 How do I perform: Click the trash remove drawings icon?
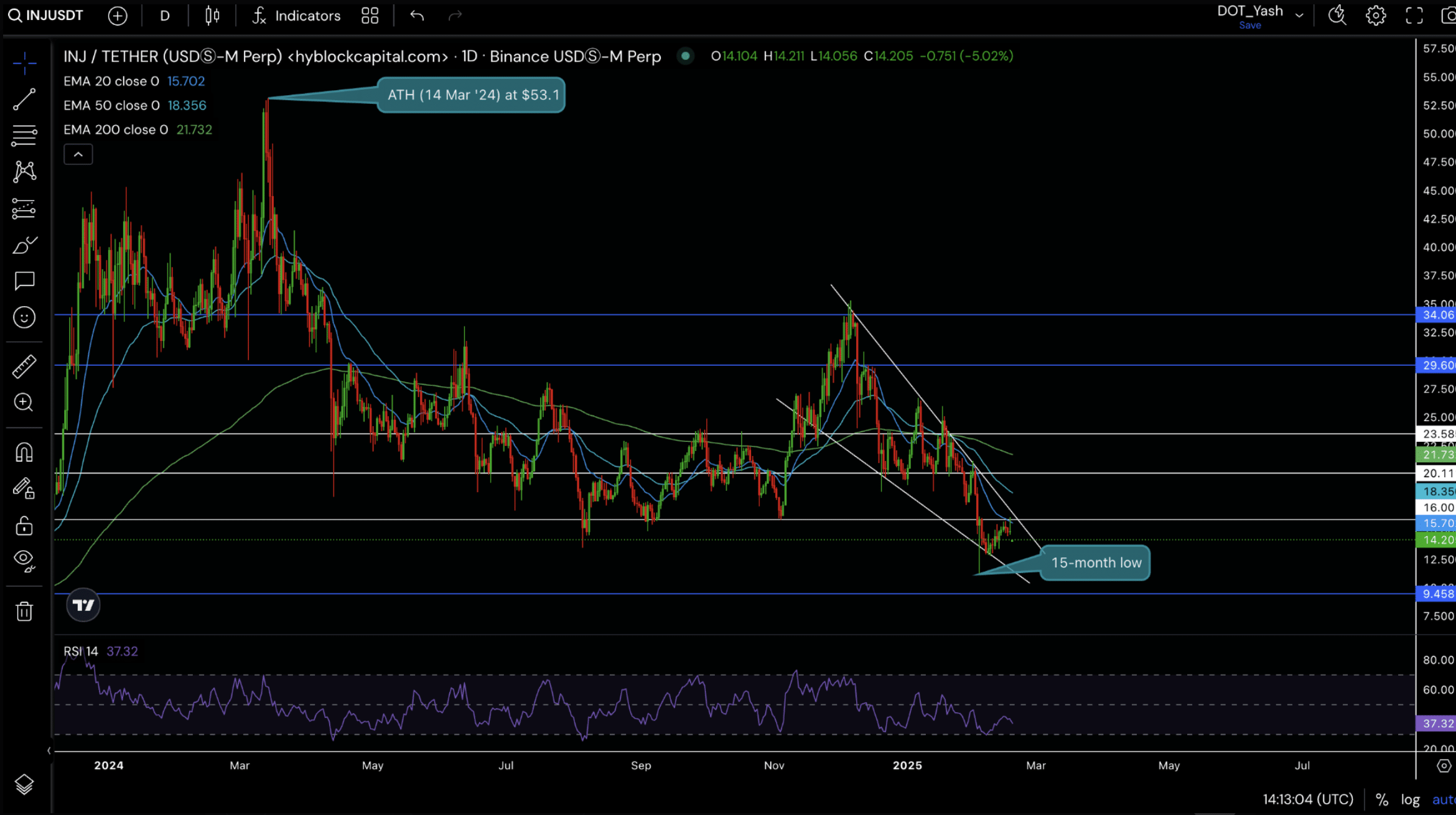tap(24, 612)
